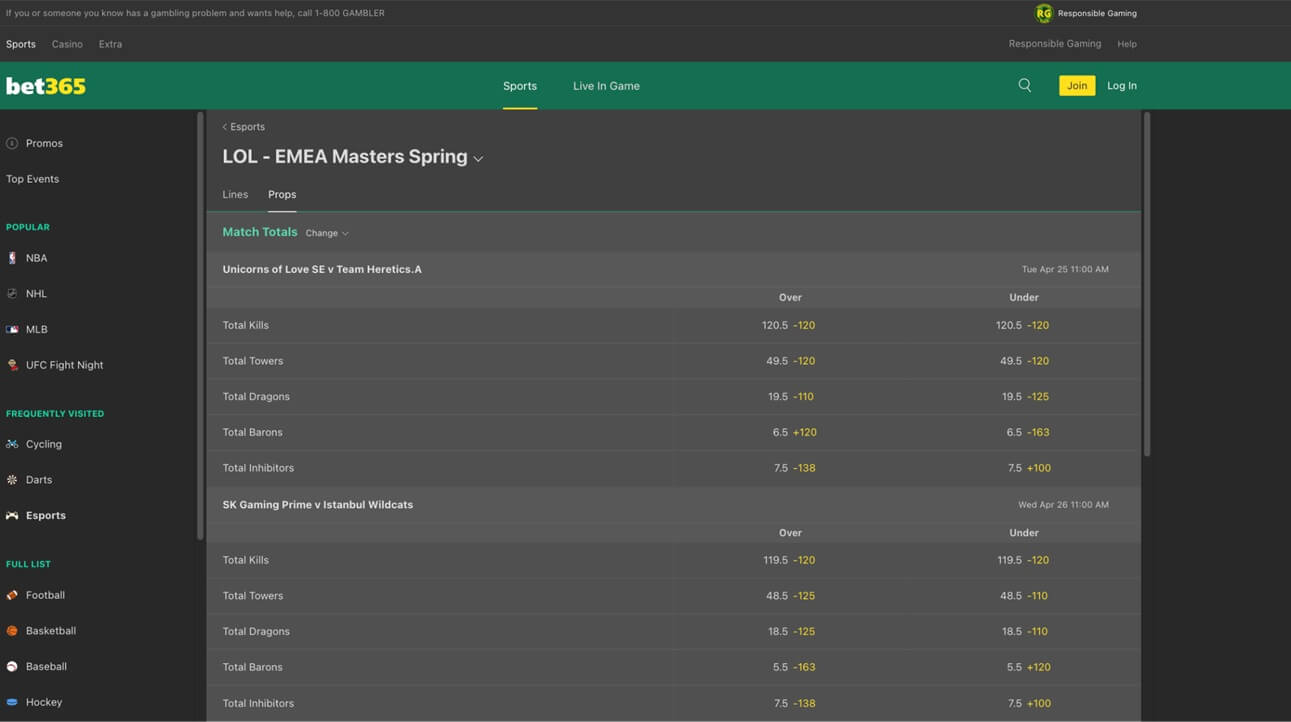The width and height of the screenshot is (1291, 722).
Task: Bet Unicorns of Love Under 120.5 Total Kills
Action: (1022, 325)
